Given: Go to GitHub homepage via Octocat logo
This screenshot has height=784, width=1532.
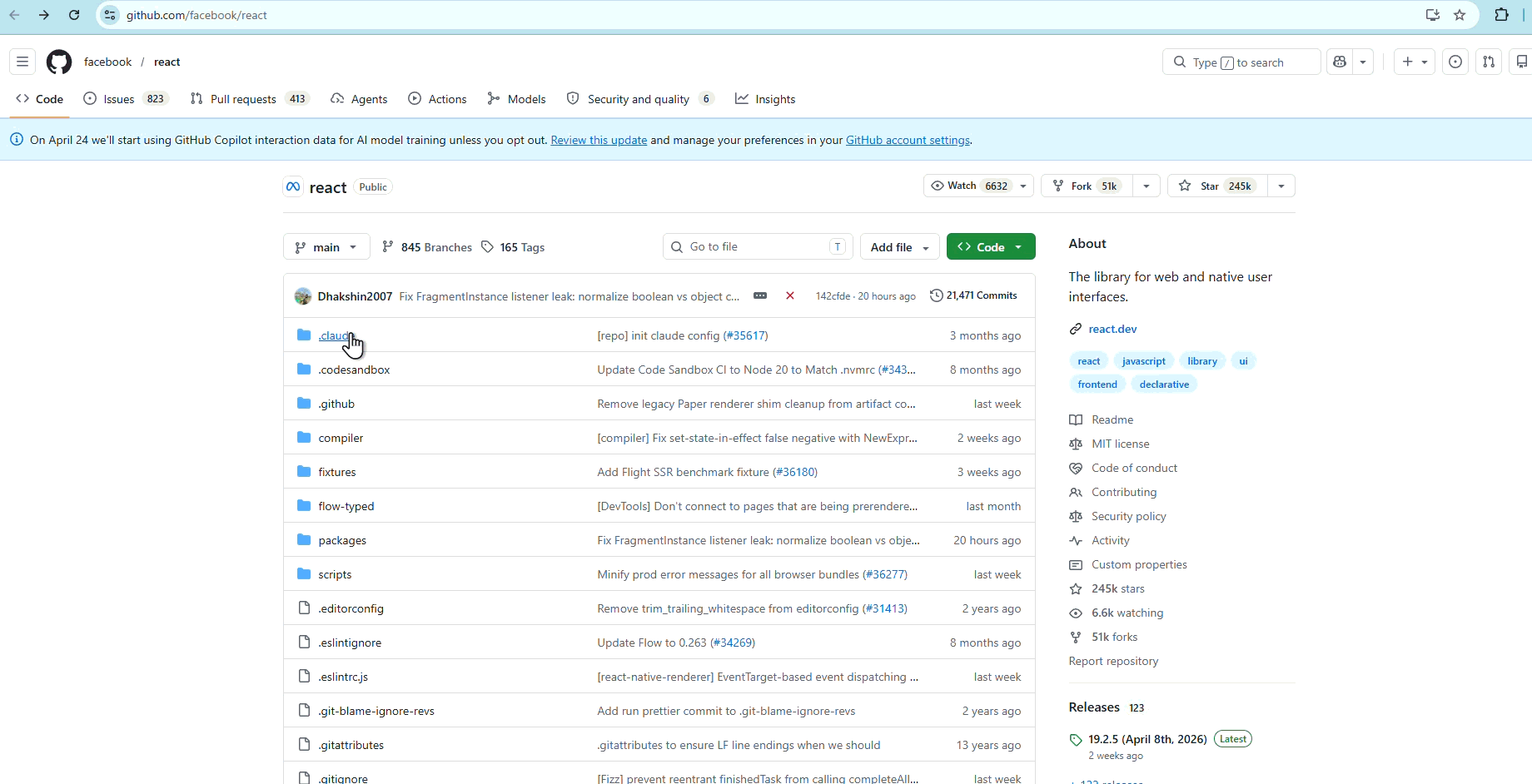Looking at the screenshot, I should coord(59,62).
